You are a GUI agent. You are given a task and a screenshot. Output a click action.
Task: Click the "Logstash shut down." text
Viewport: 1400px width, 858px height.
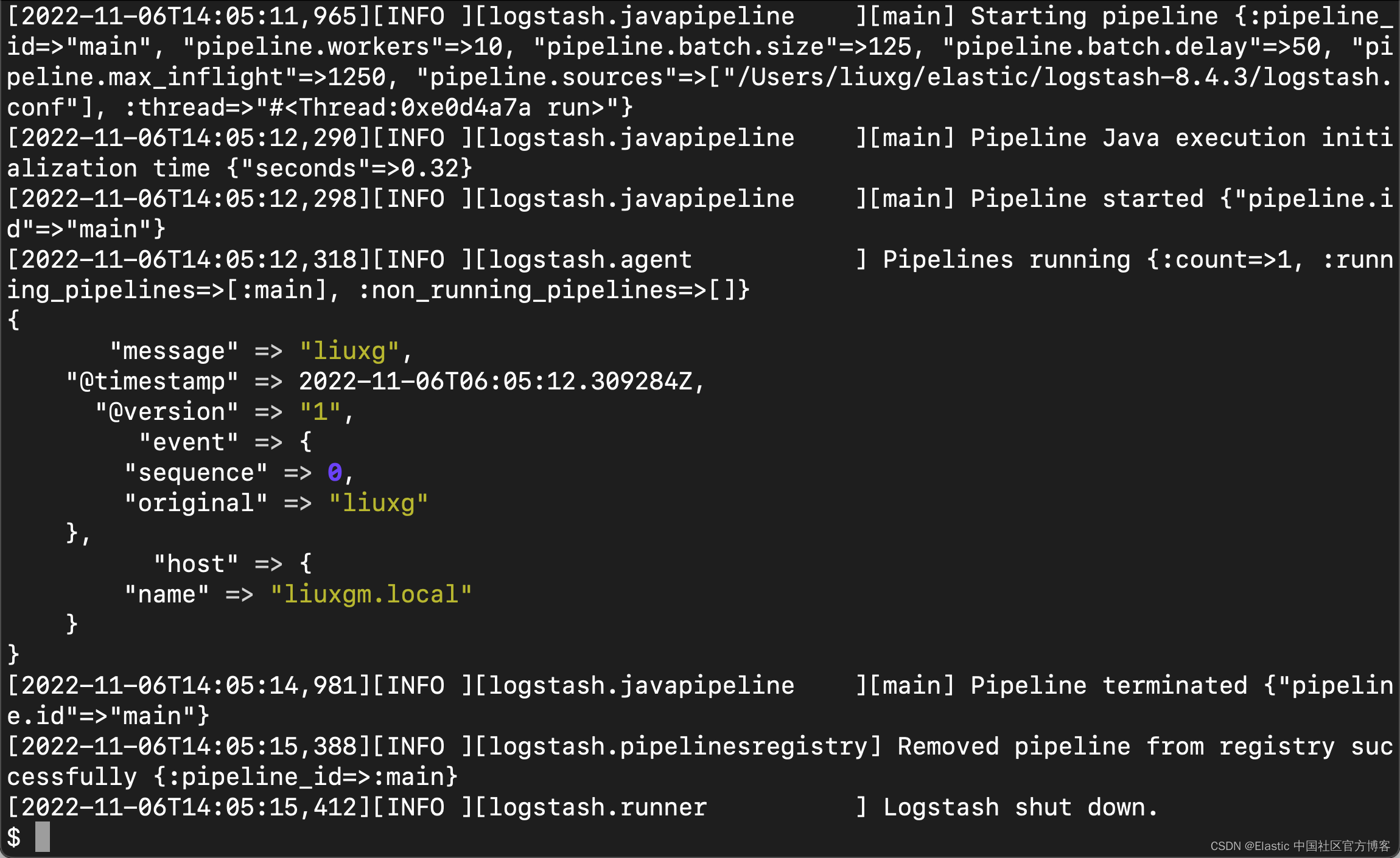tap(1020, 807)
